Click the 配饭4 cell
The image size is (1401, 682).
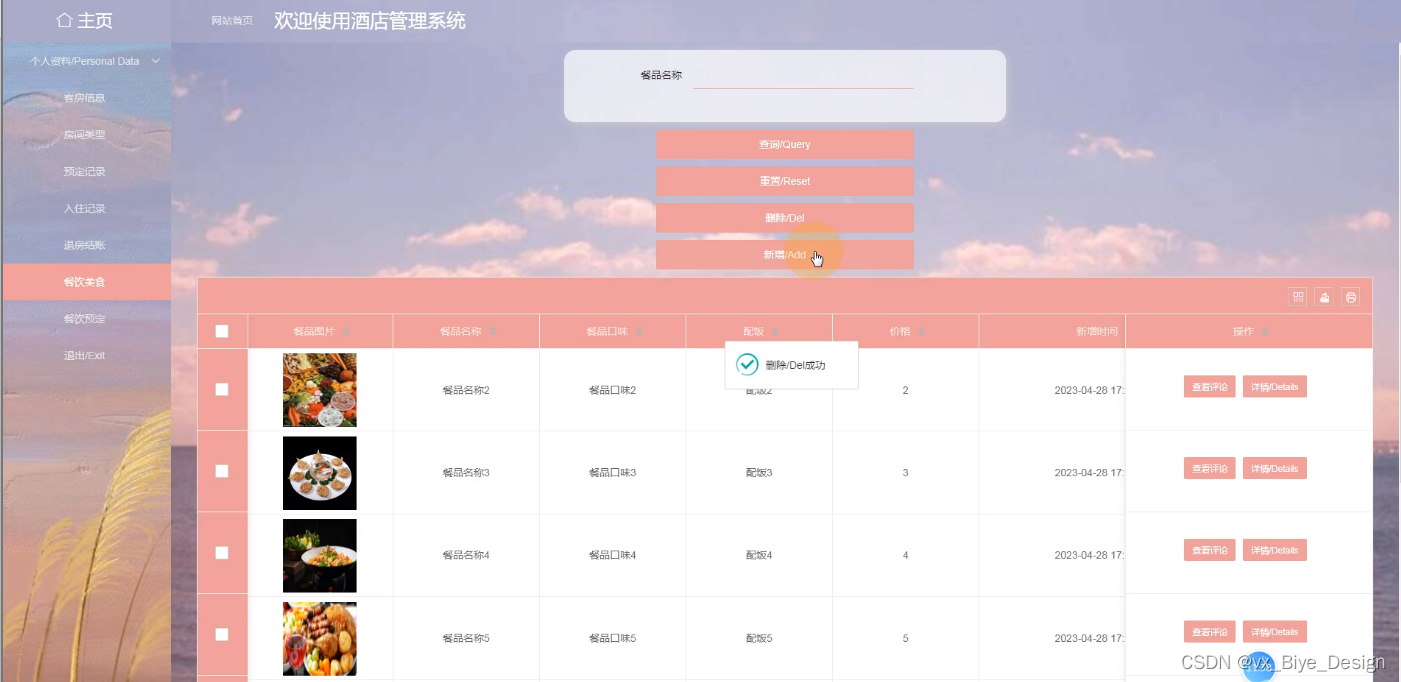click(x=759, y=555)
